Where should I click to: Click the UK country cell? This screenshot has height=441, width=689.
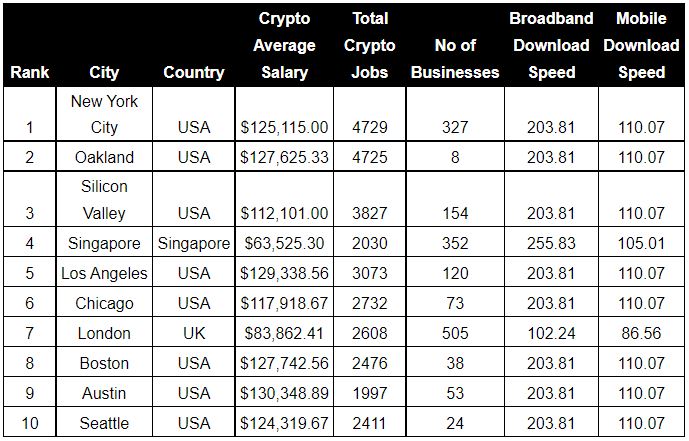coord(194,333)
